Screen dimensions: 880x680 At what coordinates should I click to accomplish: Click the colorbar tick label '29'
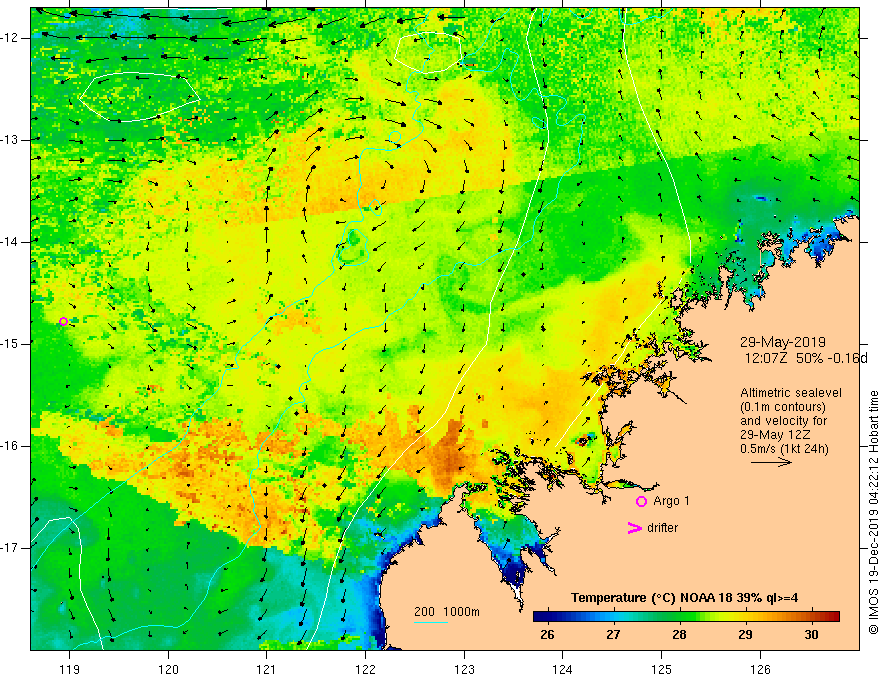(745, 635)
